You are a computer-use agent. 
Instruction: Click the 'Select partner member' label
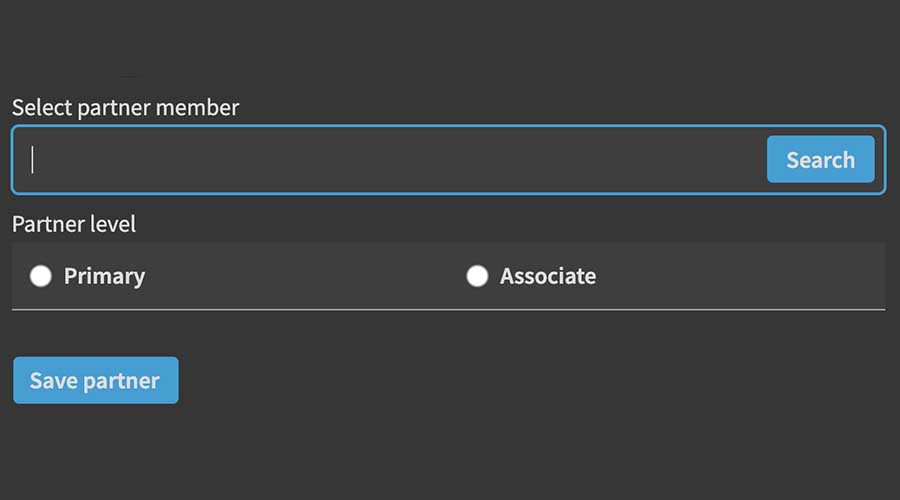[125, 107]
